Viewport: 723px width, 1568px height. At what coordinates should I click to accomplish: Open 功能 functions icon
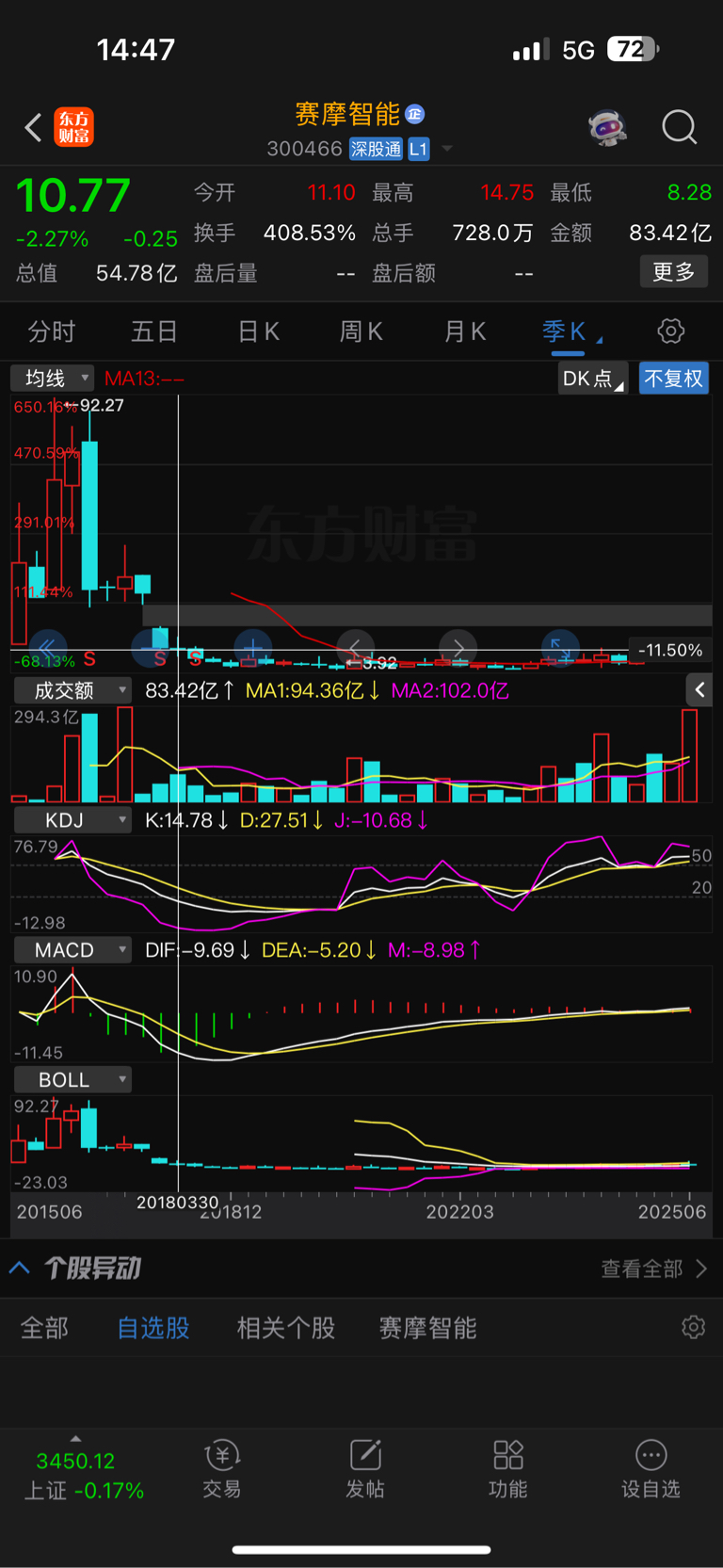(508, 1469)
